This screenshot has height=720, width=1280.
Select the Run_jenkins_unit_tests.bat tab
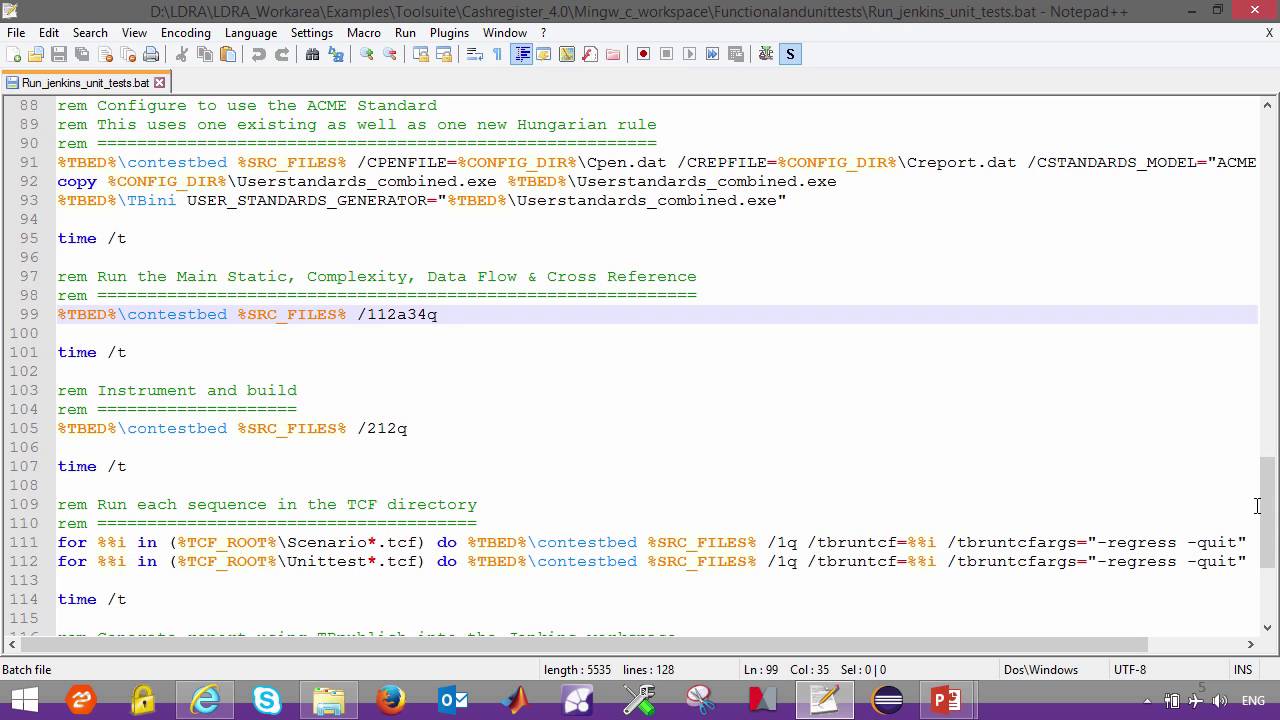pos(84,83)
